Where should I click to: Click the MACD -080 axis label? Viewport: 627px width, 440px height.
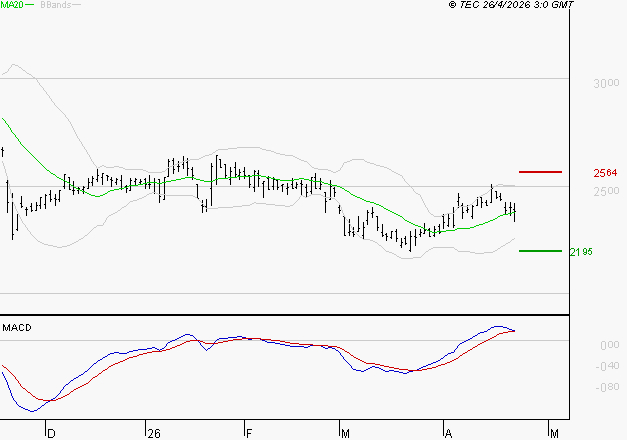tap(607, 387)
